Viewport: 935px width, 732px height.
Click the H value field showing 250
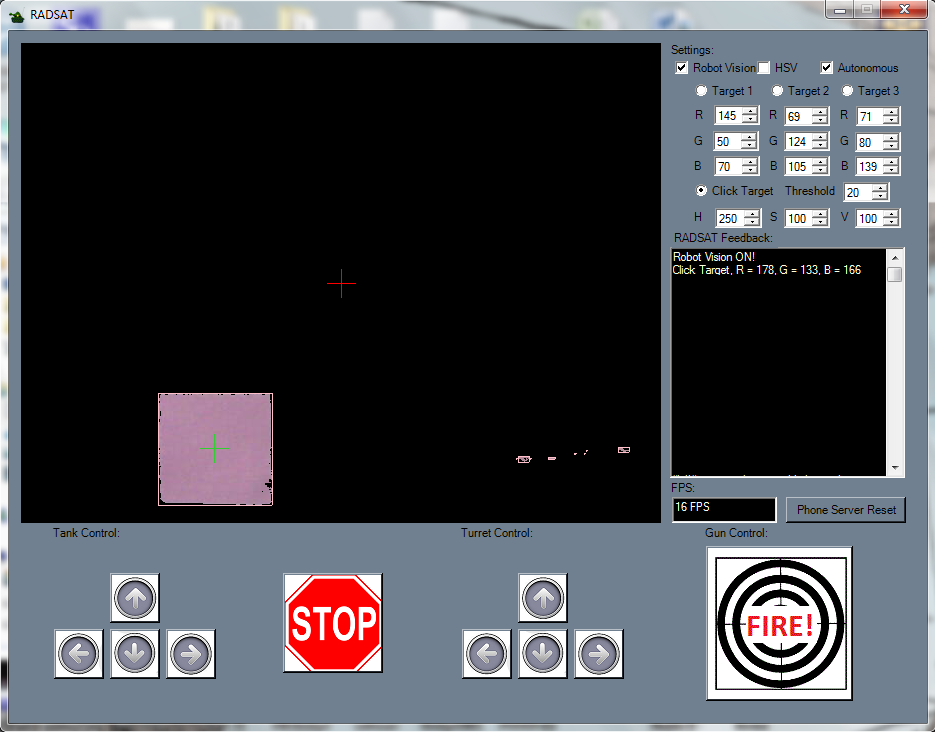click(x=727, y=218)
